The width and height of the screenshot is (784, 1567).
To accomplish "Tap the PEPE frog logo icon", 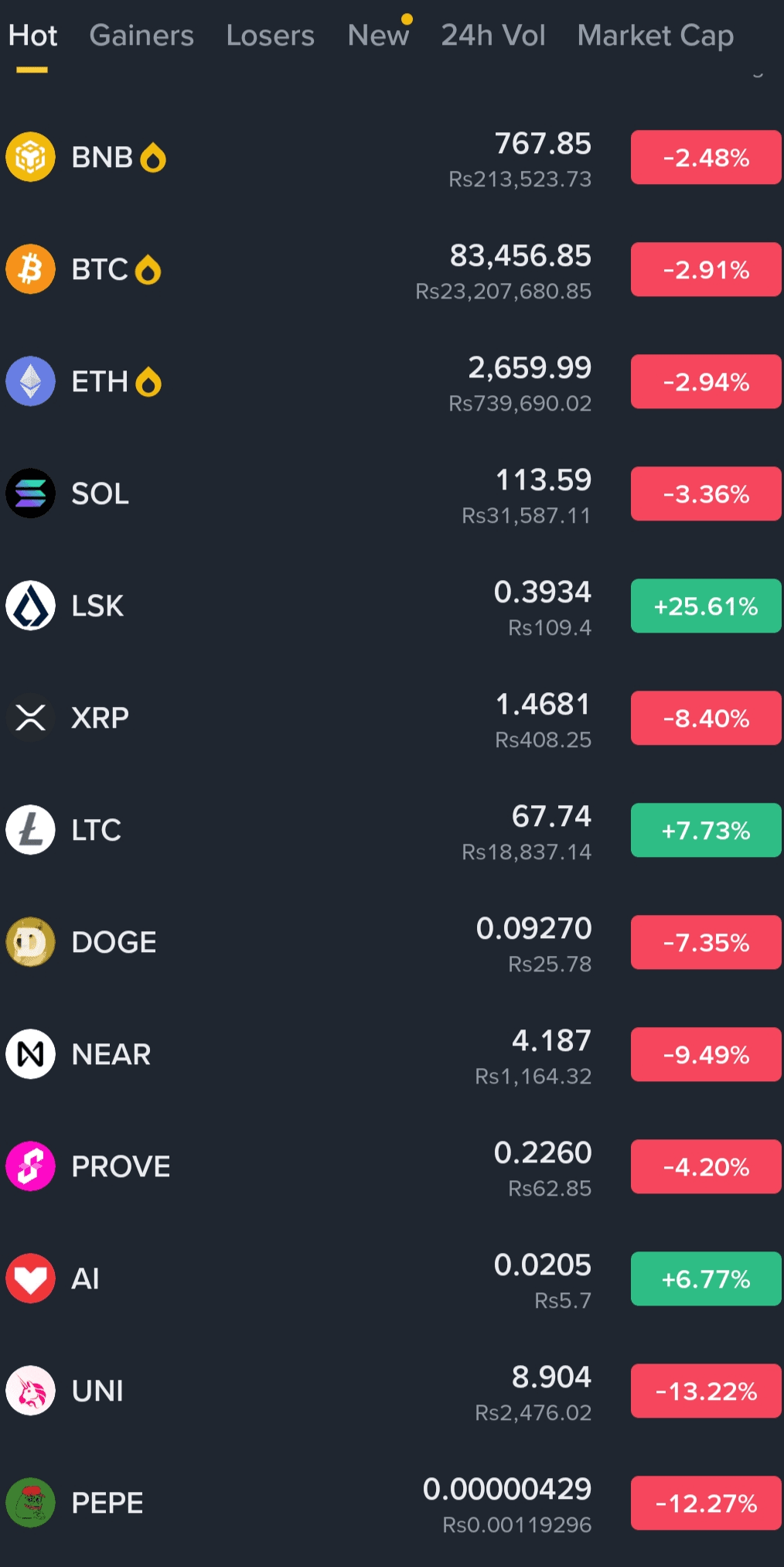I will point(30,1503).
